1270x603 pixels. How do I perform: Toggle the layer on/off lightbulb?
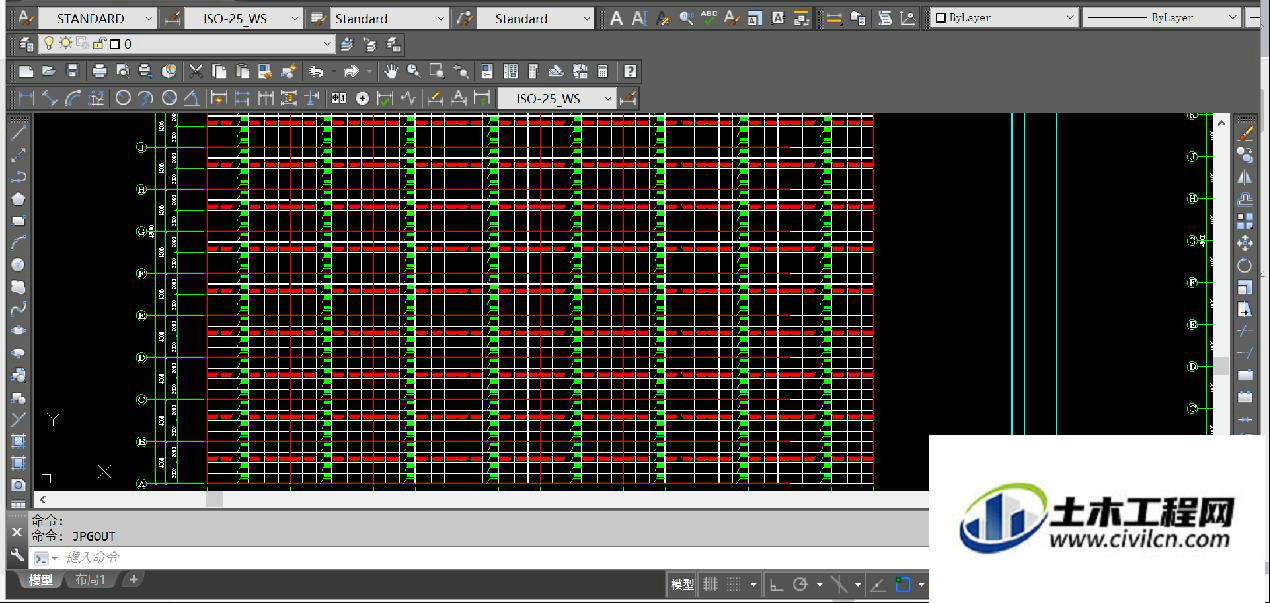click(x=47, y=44)
